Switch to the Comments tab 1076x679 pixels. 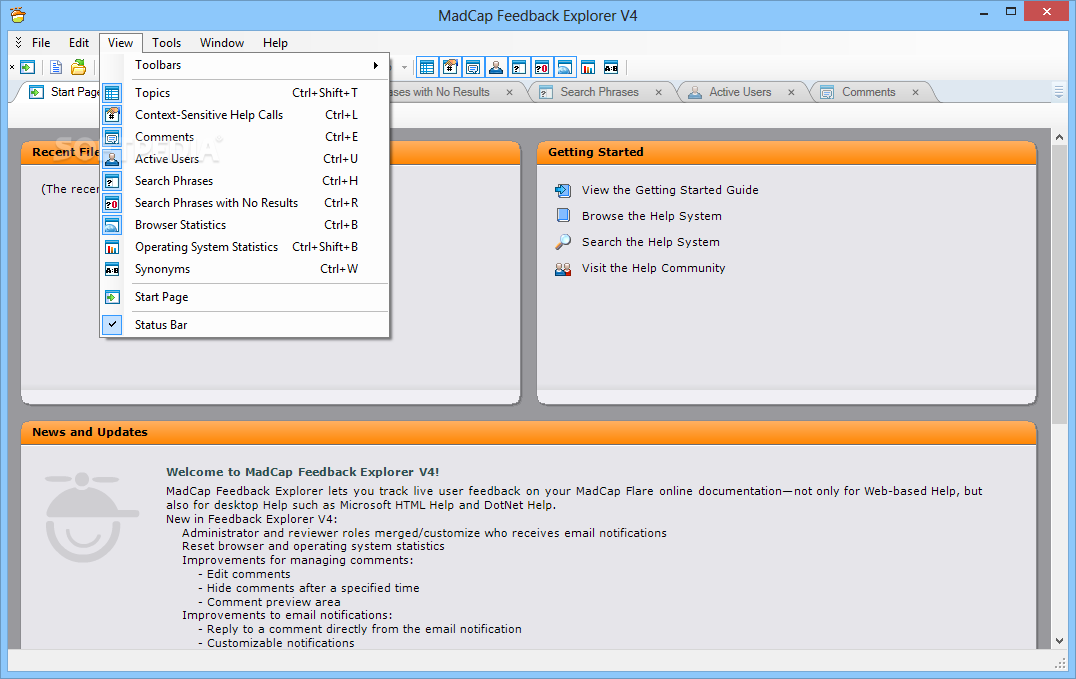click(868, 92)
